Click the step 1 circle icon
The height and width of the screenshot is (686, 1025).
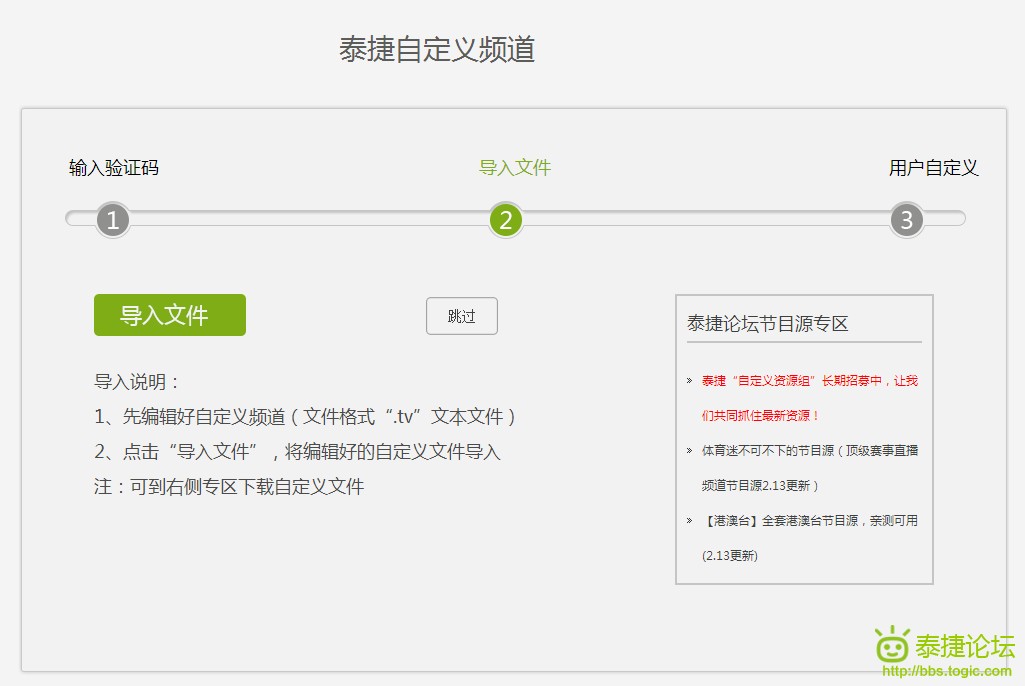[113, 220]
